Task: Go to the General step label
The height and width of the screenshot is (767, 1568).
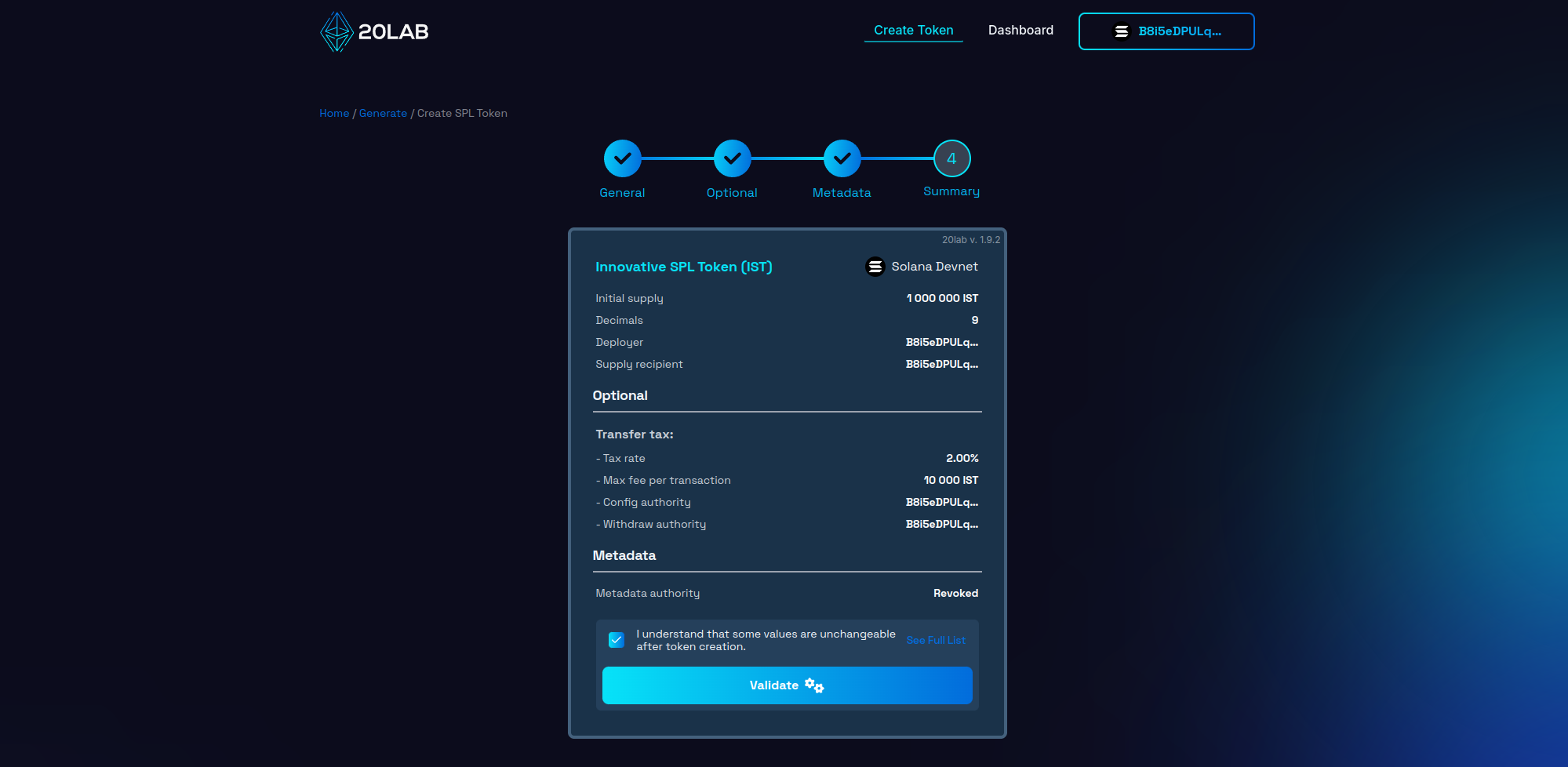Action: pyautogui.click(x=622, y=193)
